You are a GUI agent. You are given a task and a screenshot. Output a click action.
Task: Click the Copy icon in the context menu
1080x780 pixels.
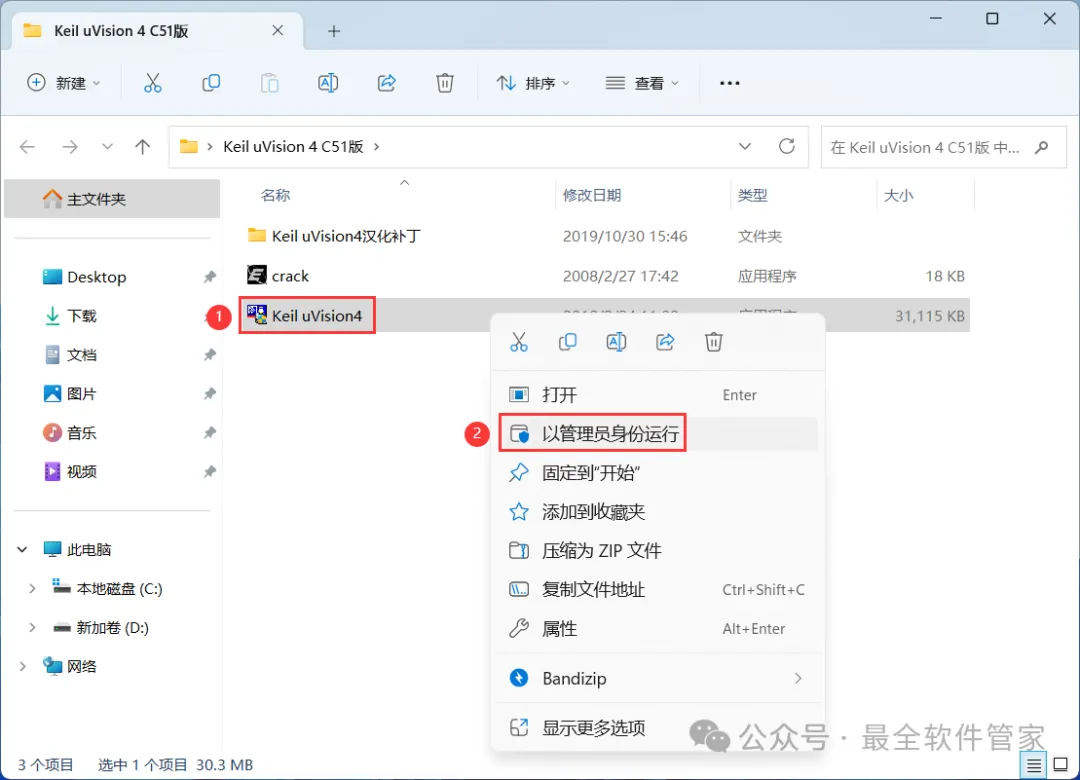coord(568,342)
